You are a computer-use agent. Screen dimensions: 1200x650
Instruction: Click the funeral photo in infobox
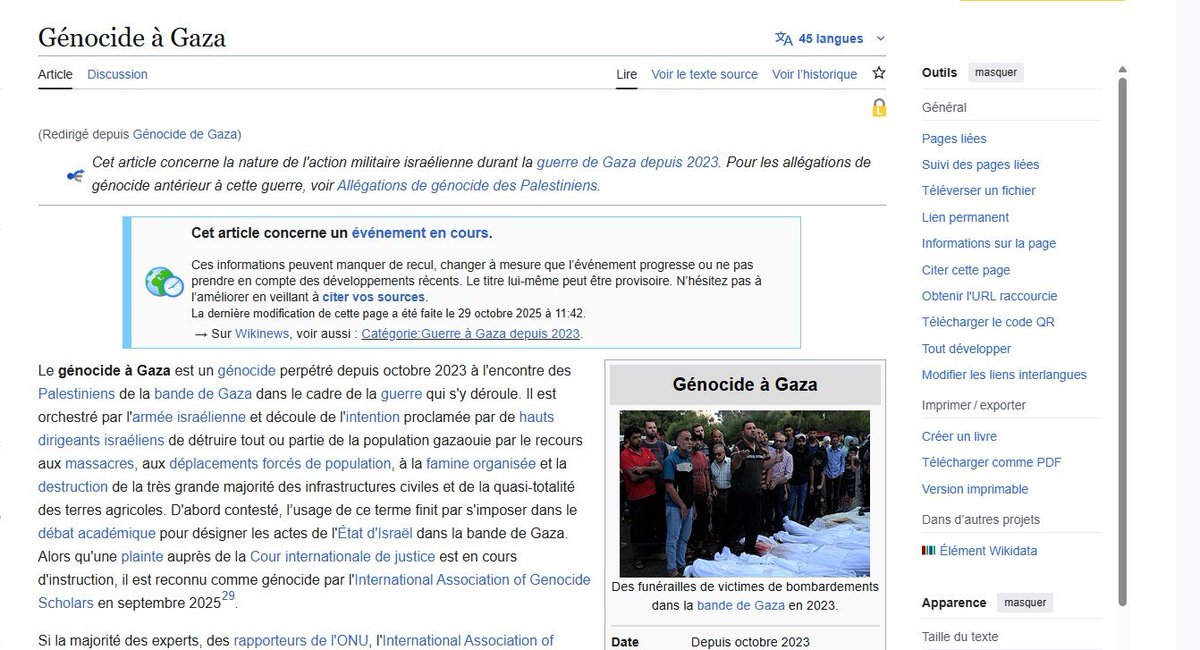[x=745, y=493]
